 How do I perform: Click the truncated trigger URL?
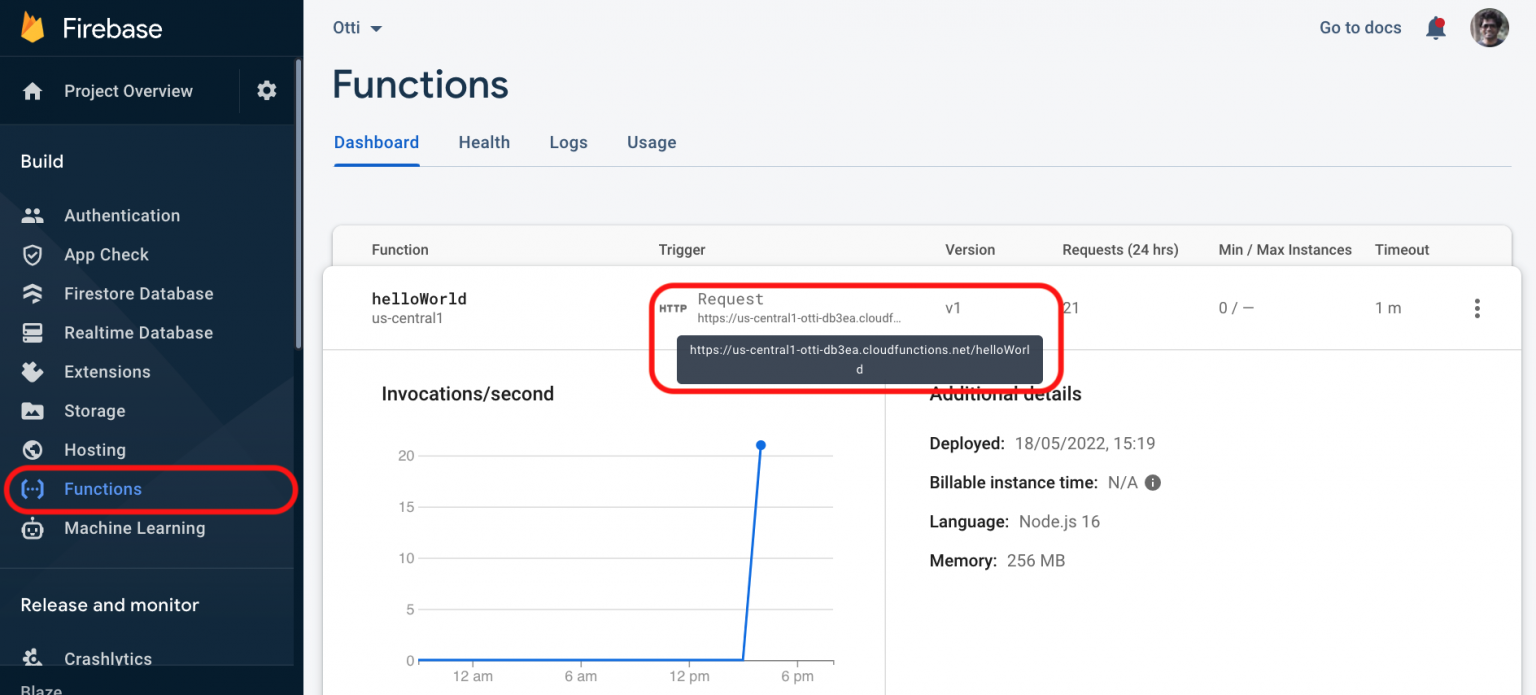tap(800, 318)
